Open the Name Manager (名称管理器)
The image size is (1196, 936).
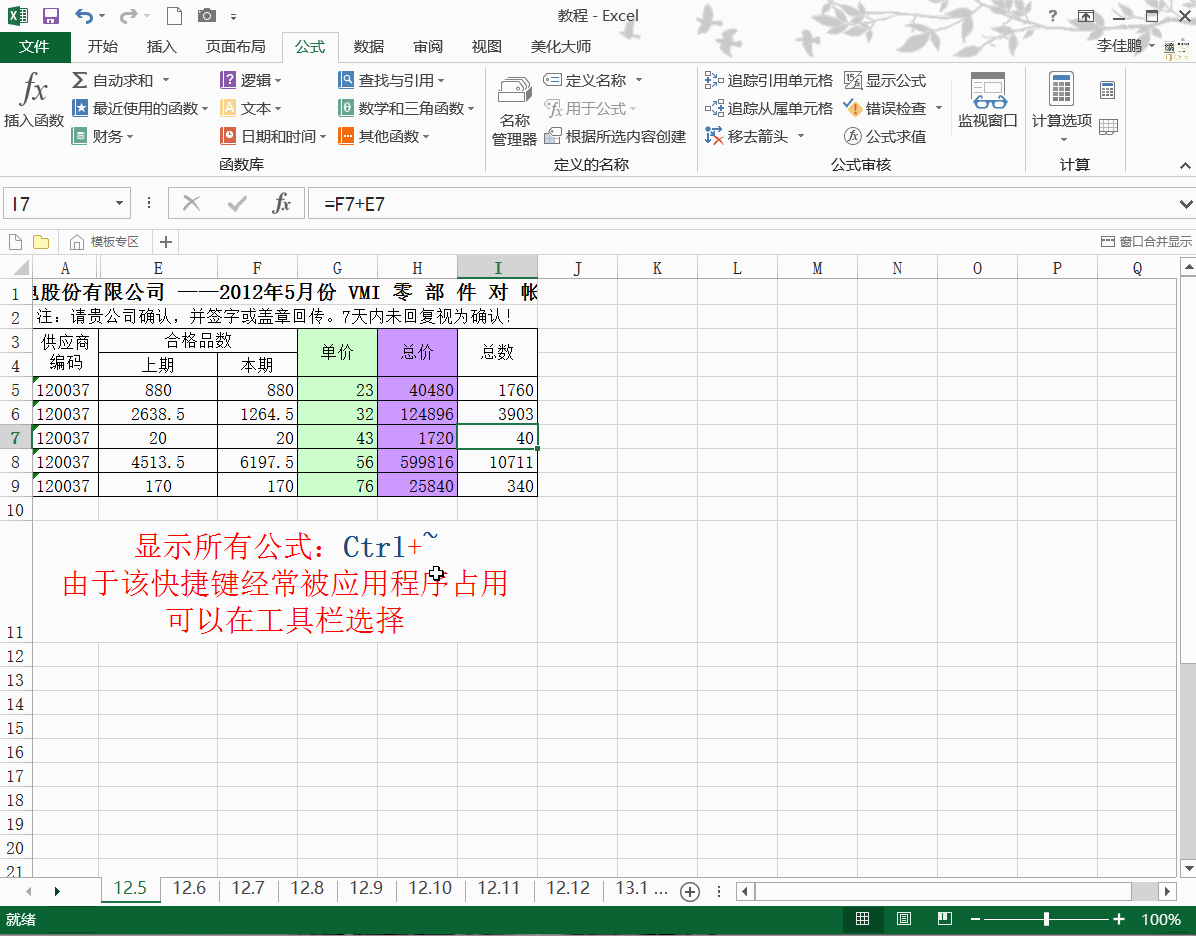(x=514, y=112)
